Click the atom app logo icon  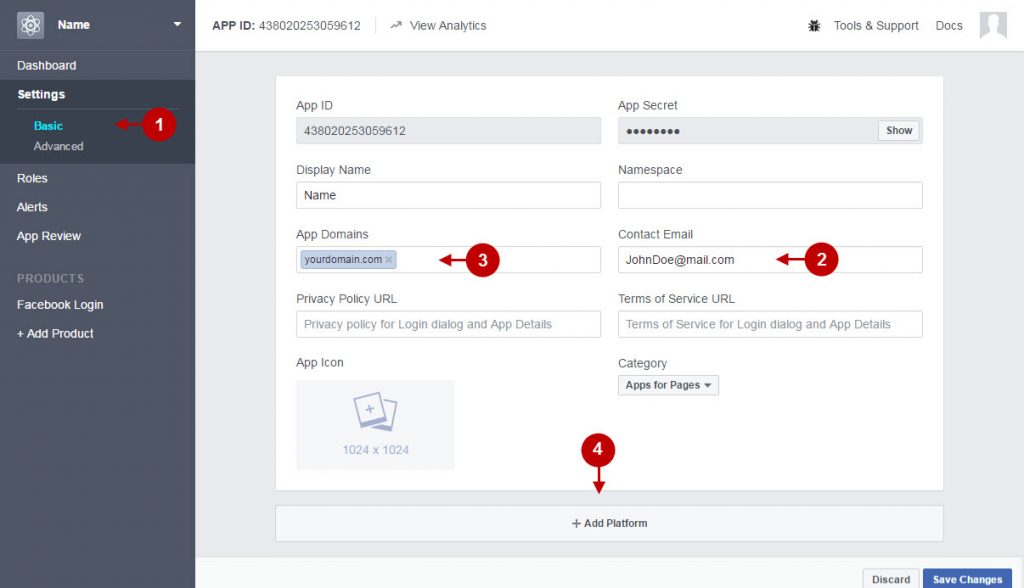tap(30, 25)
